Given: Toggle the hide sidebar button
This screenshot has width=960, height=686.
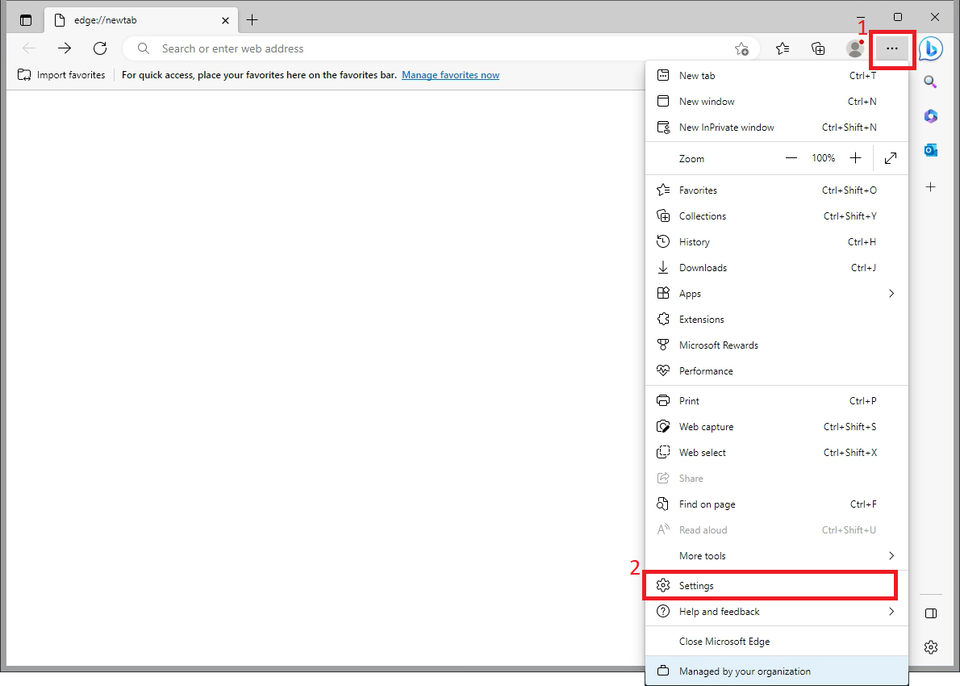Looking at the screenshot, I should click(931, 613).
